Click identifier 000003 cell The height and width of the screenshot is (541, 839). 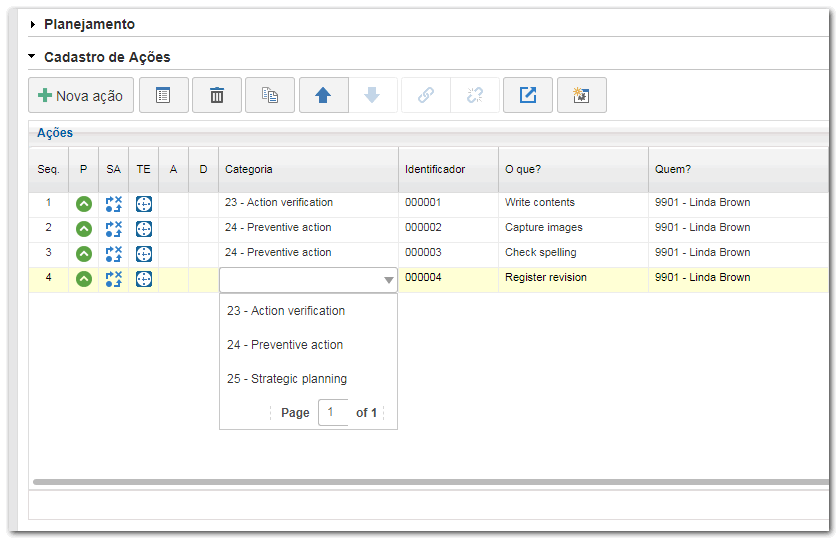448,253
